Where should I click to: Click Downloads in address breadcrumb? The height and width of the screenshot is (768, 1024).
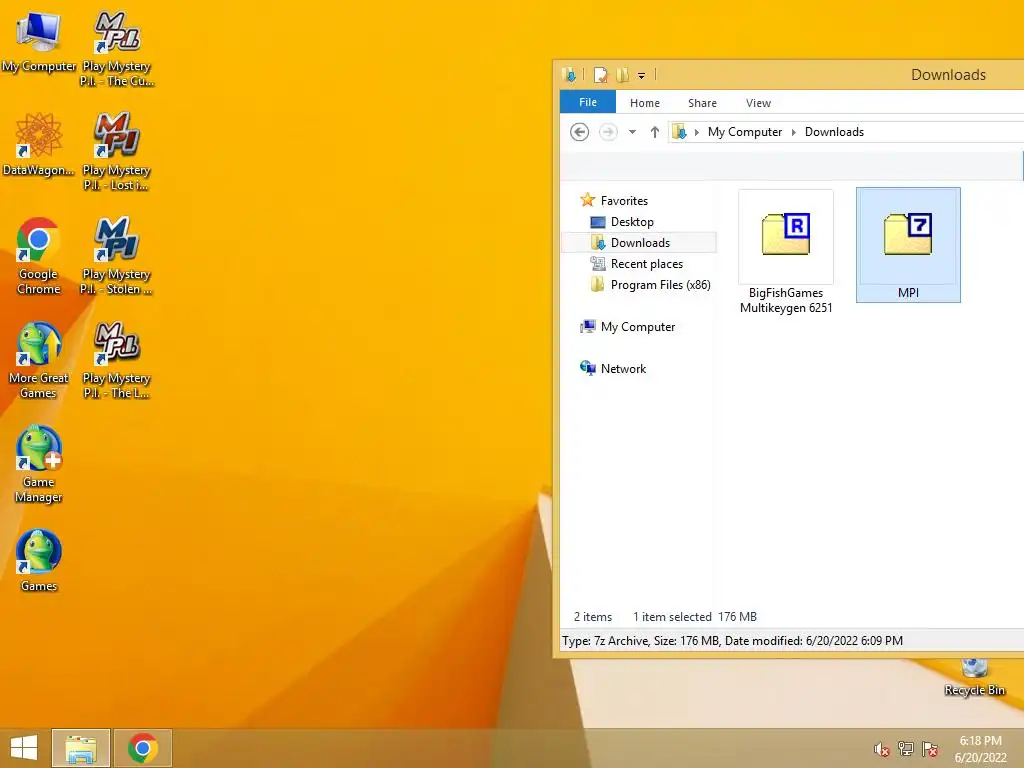coord(834,132)
